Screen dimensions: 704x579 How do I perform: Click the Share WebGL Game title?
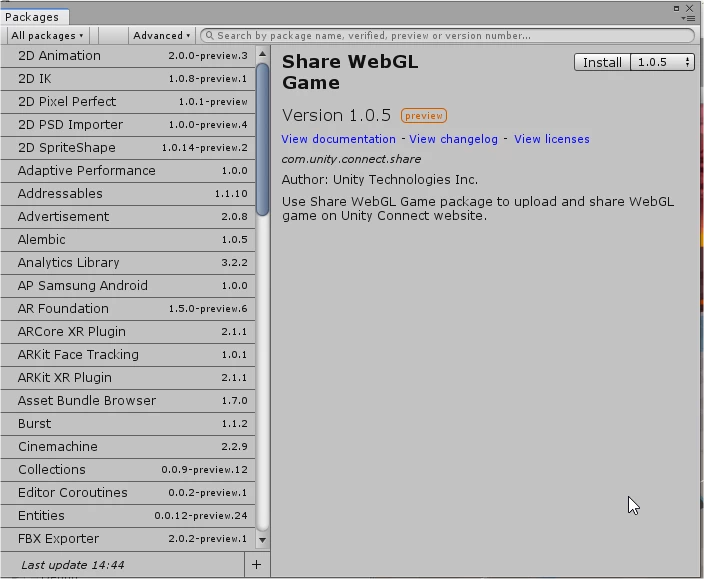tap(350, 72)
